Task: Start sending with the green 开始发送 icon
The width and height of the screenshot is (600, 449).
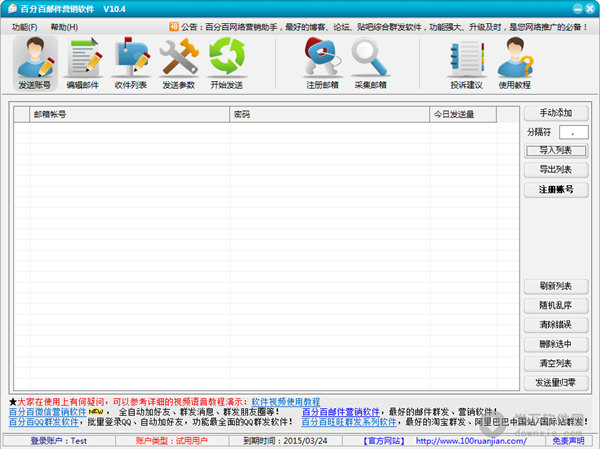Action: click(227, 64)
